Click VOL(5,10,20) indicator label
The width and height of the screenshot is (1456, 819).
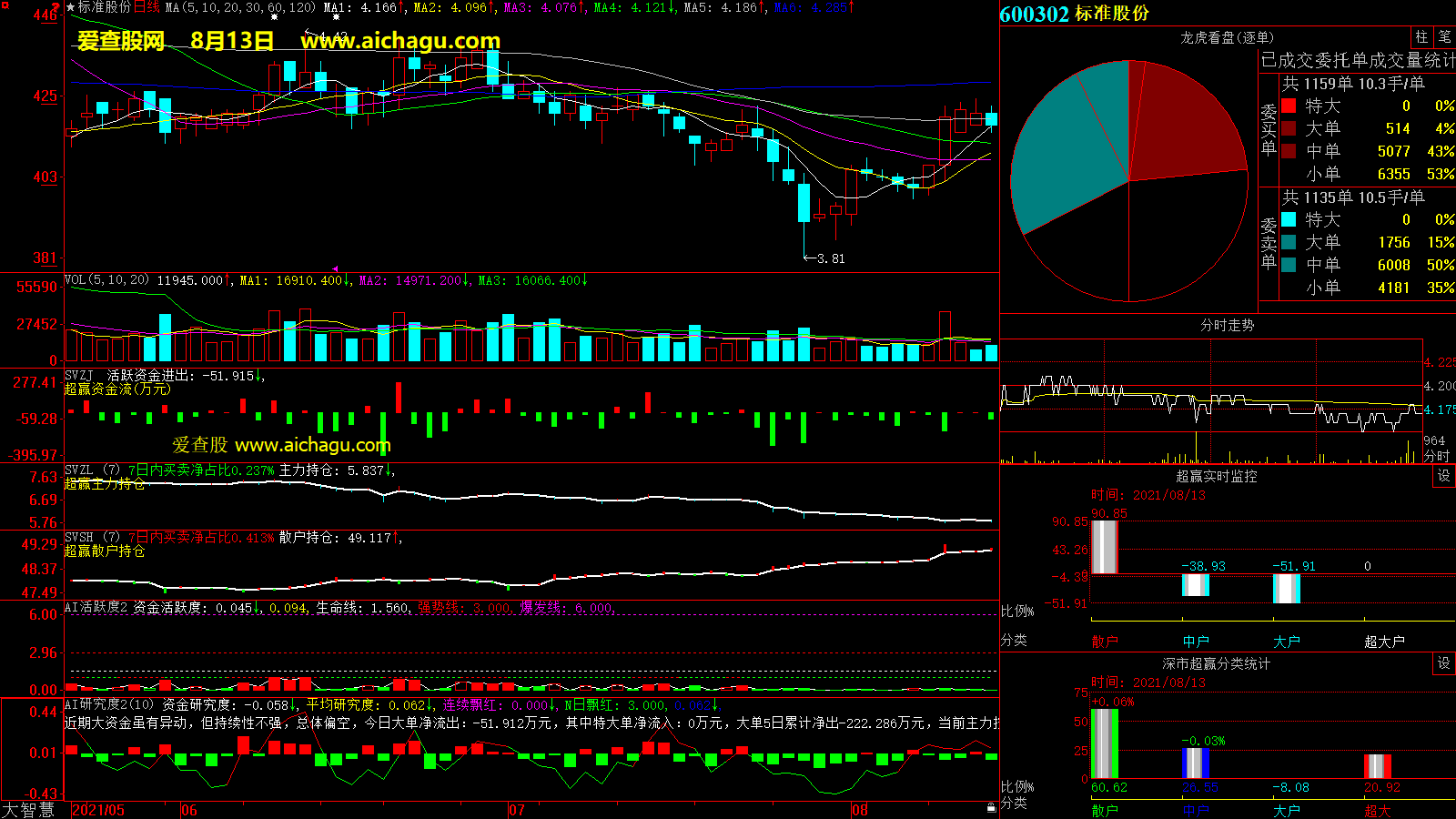pos(106,280)
